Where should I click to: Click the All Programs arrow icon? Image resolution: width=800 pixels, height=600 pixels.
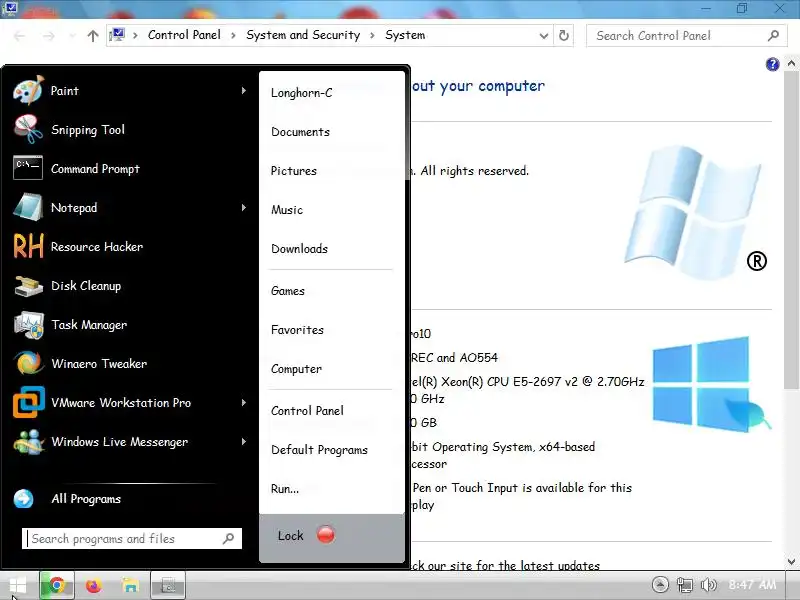pyautogui.click(x=23, y=498)
